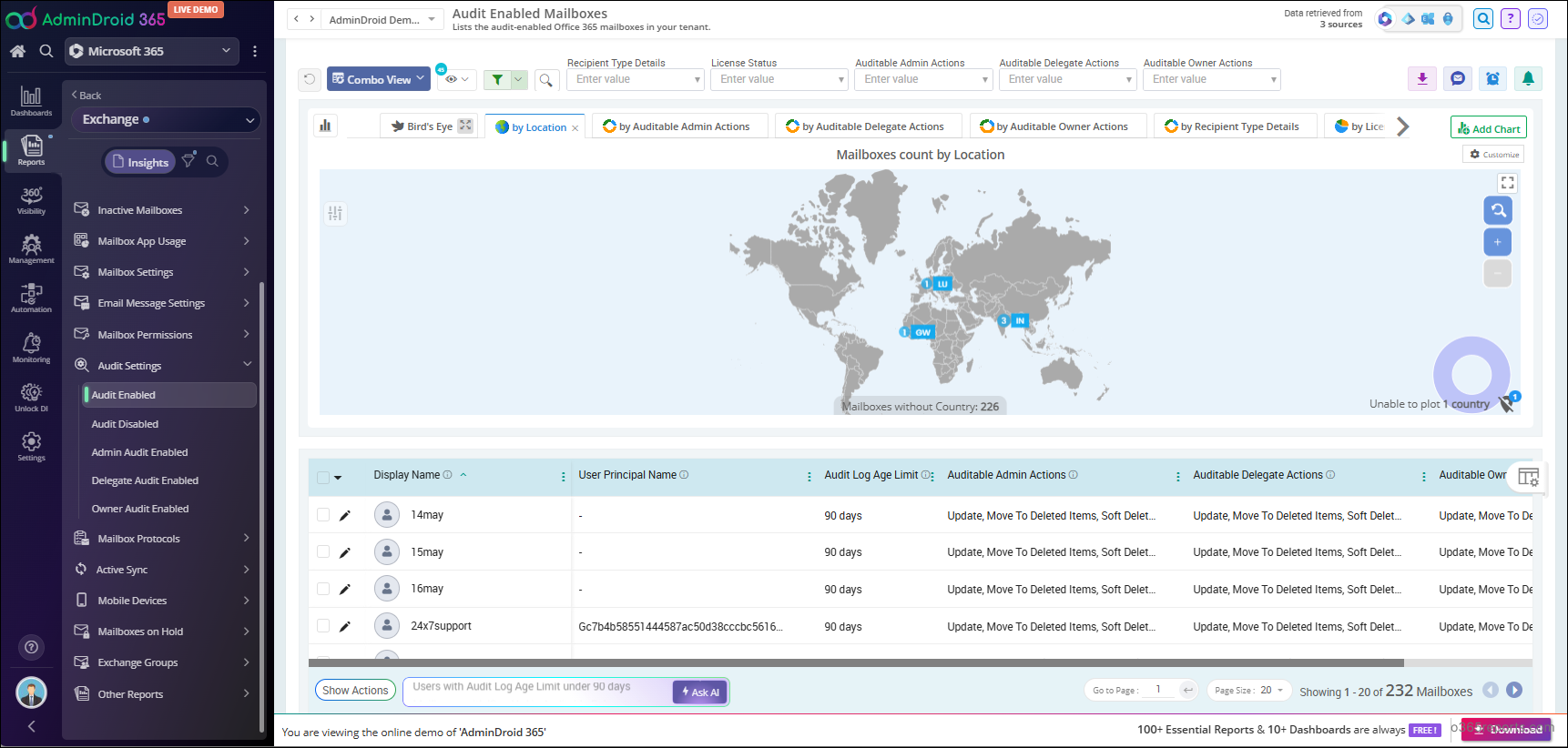This screenshot has height=748, width=1568.
Task: Tick the select-all checkbox in table header
Action: (x=323, y=477)
